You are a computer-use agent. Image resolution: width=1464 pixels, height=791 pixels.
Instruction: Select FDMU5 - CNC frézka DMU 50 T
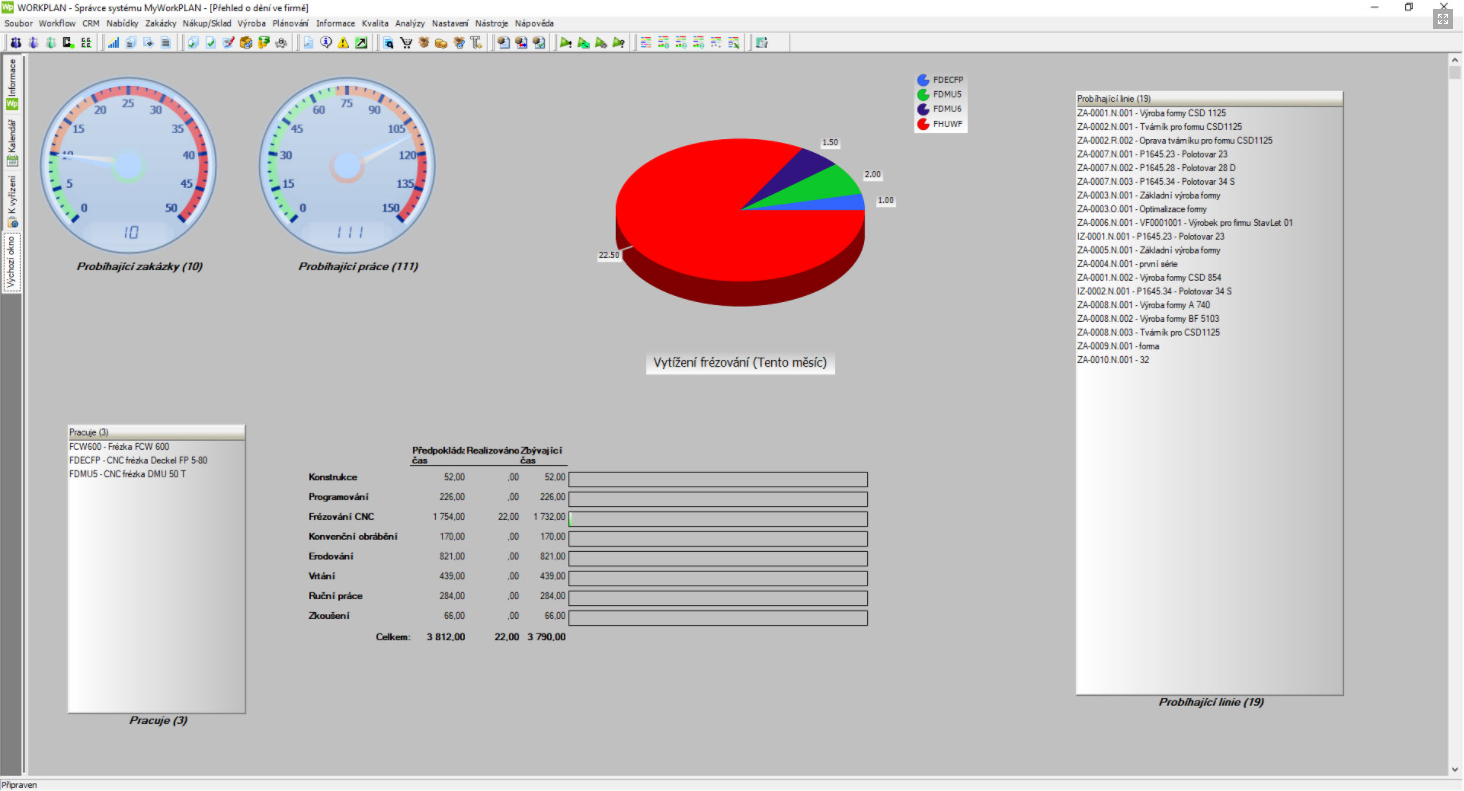[x=127, y=474]
